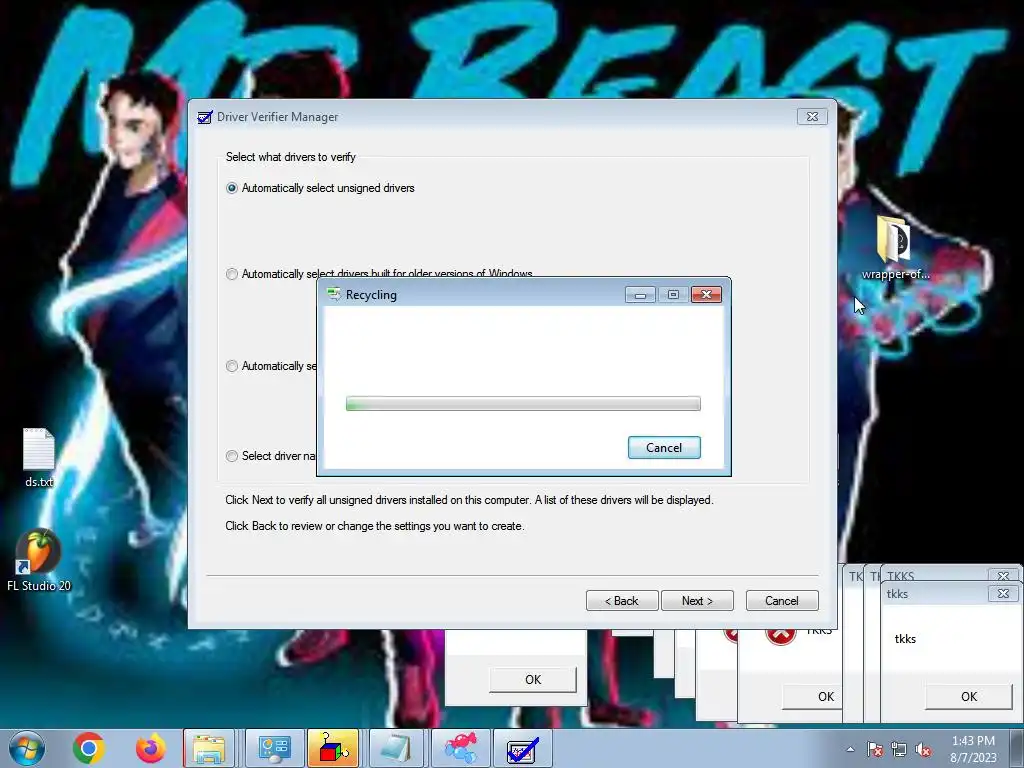Image resolution: width=1024 pixels, height=768 pixels.
Task: Switch to the colored blocks taskbar app
Action: [x=333, y=748]
